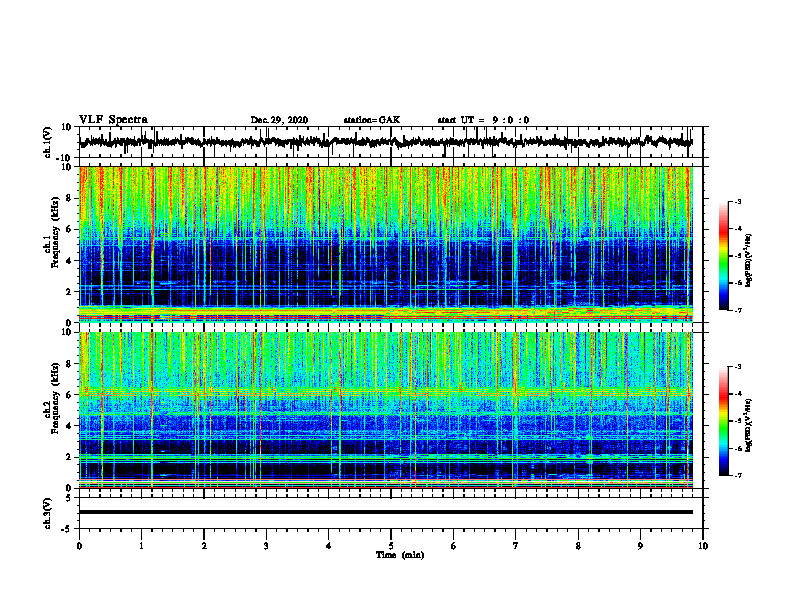Click the ch.2 colorbar log(PSD) units label
Screen dimensions: 792x612
pyautogui.click(x=749, y=426)
